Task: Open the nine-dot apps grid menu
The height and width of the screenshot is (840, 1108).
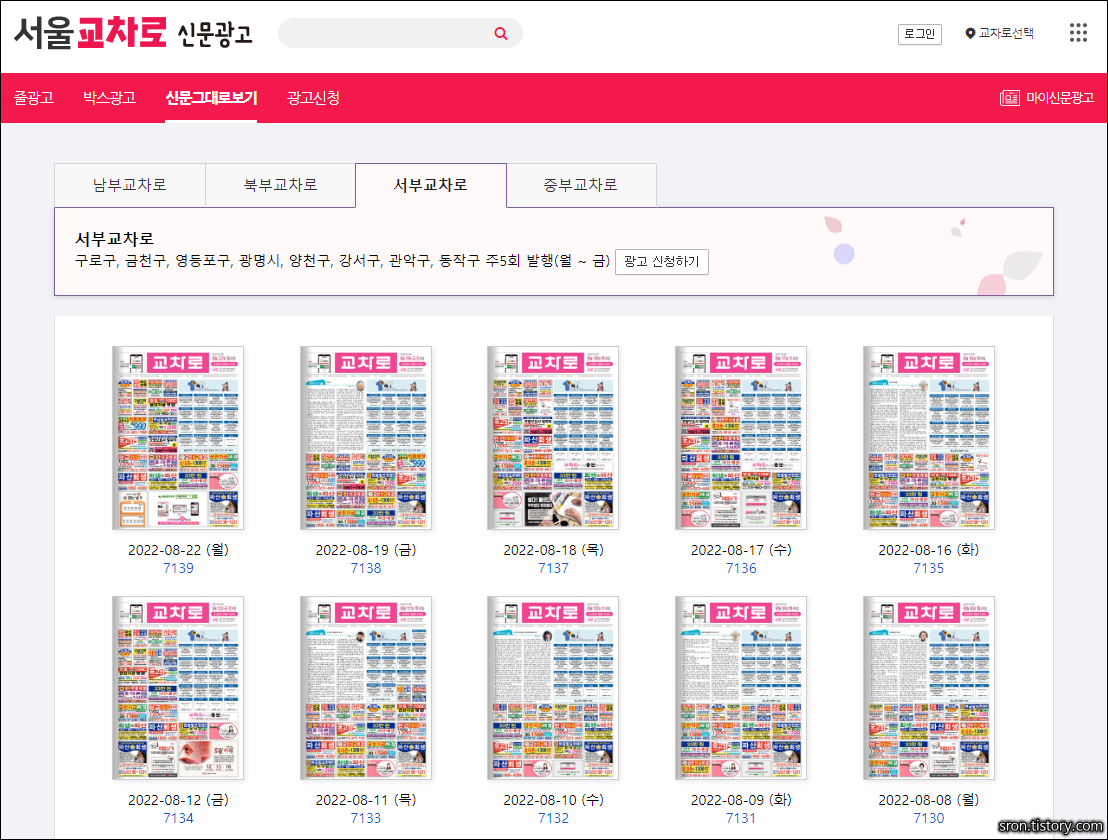Action: pyautogui.click(x=1078, y=32)
